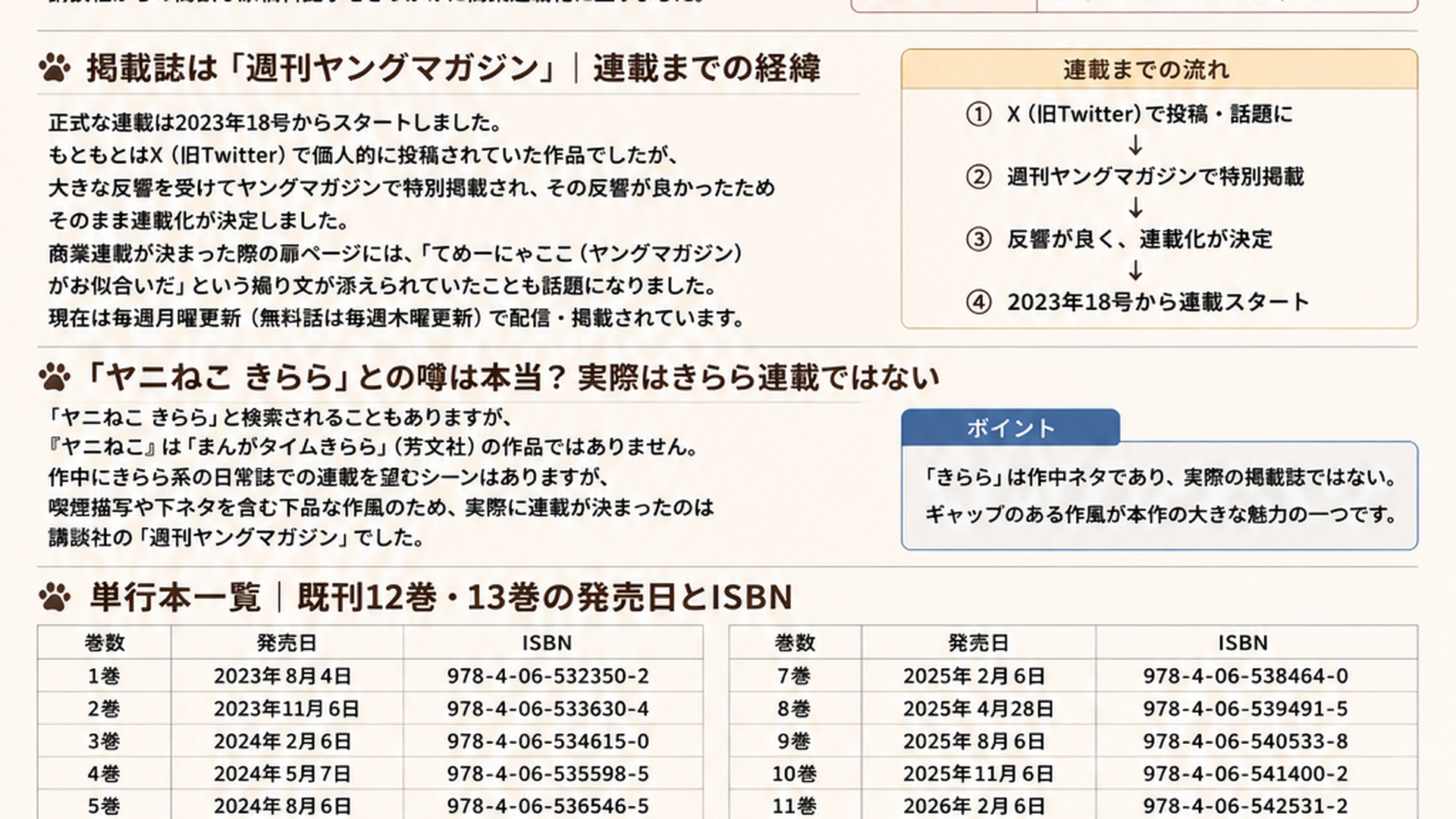
Task: Click the blue ポイント label tab
Action: click(x=1011, y=428)
